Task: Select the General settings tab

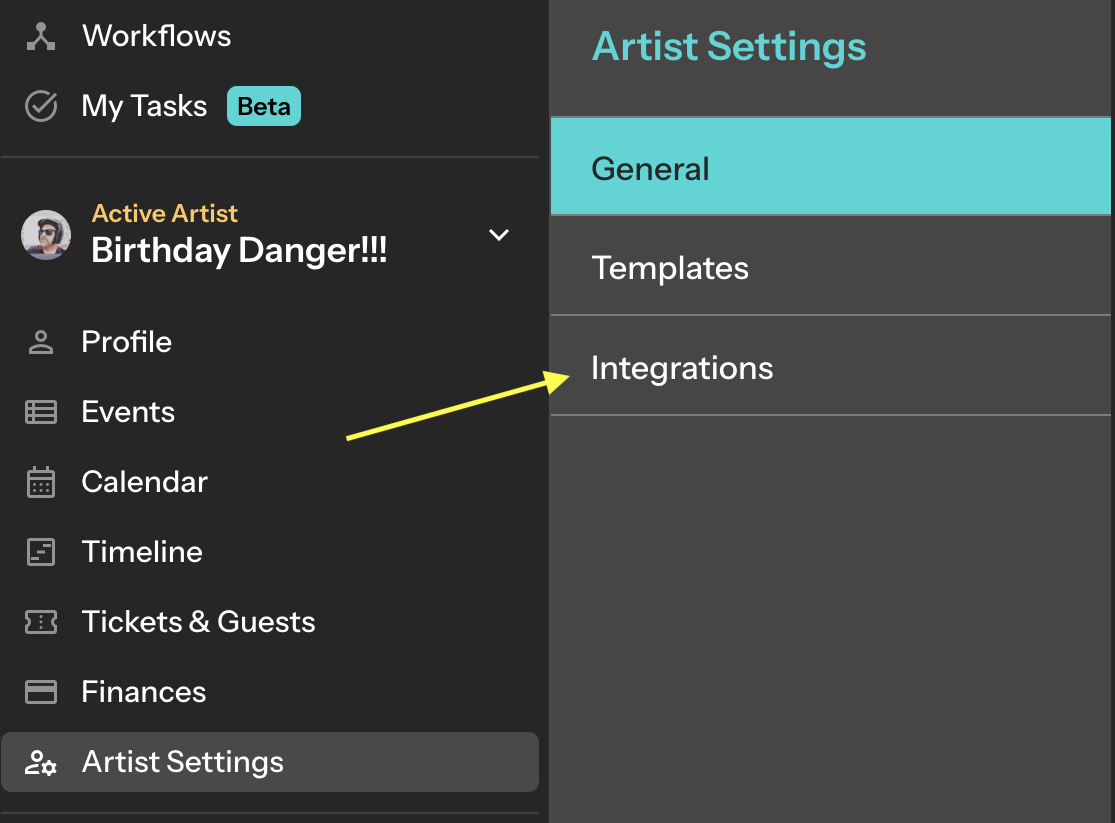Action: coord(831,167)
